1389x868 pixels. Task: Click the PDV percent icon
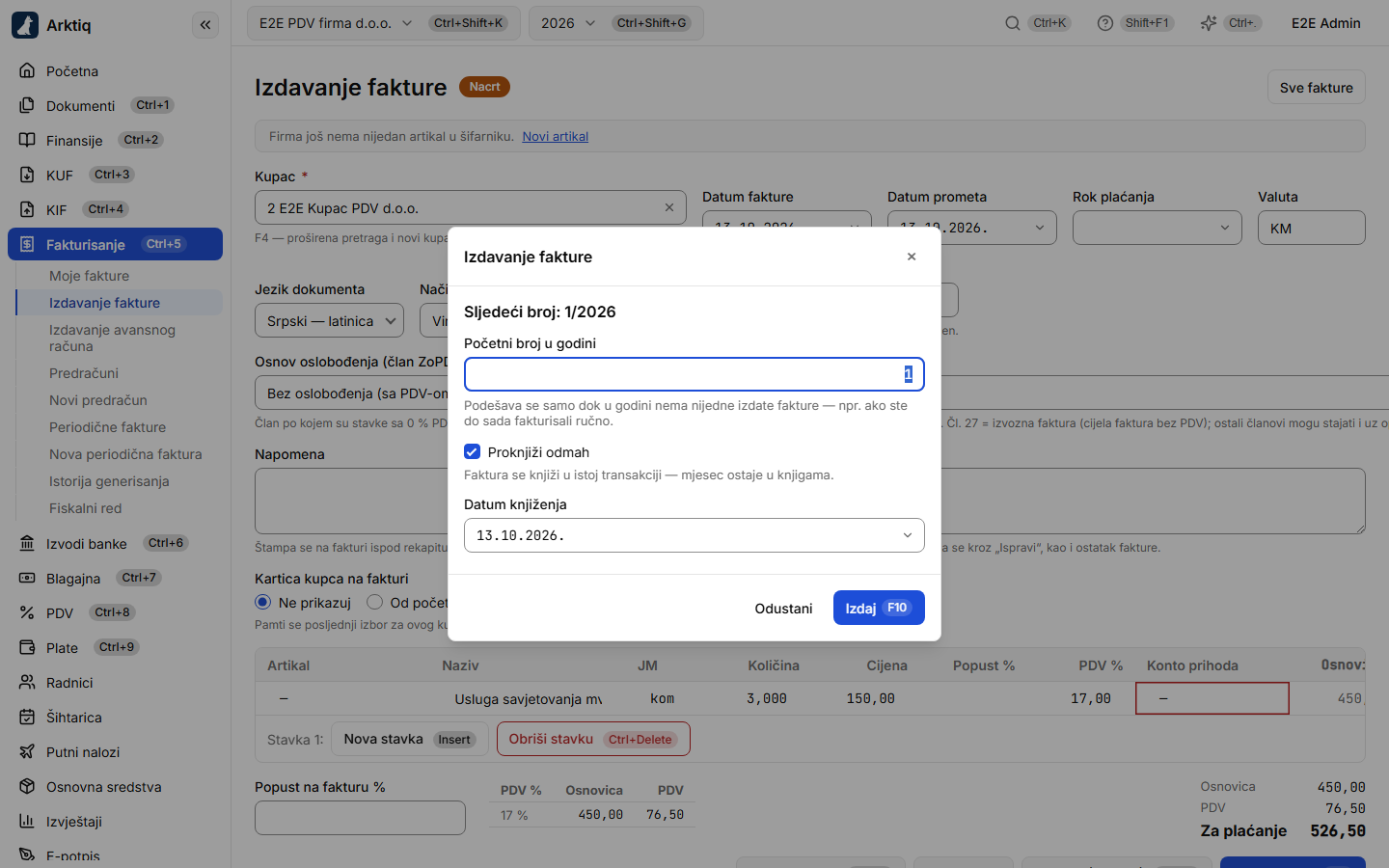27,612
